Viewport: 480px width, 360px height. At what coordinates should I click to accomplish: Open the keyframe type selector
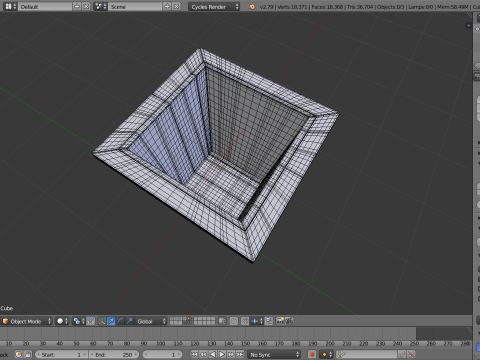(326, 354)
